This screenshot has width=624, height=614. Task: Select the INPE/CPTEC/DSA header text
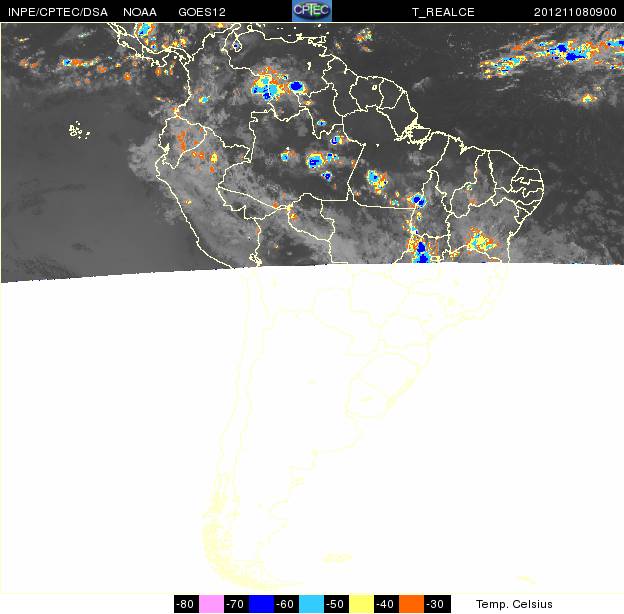click(58, 12)
